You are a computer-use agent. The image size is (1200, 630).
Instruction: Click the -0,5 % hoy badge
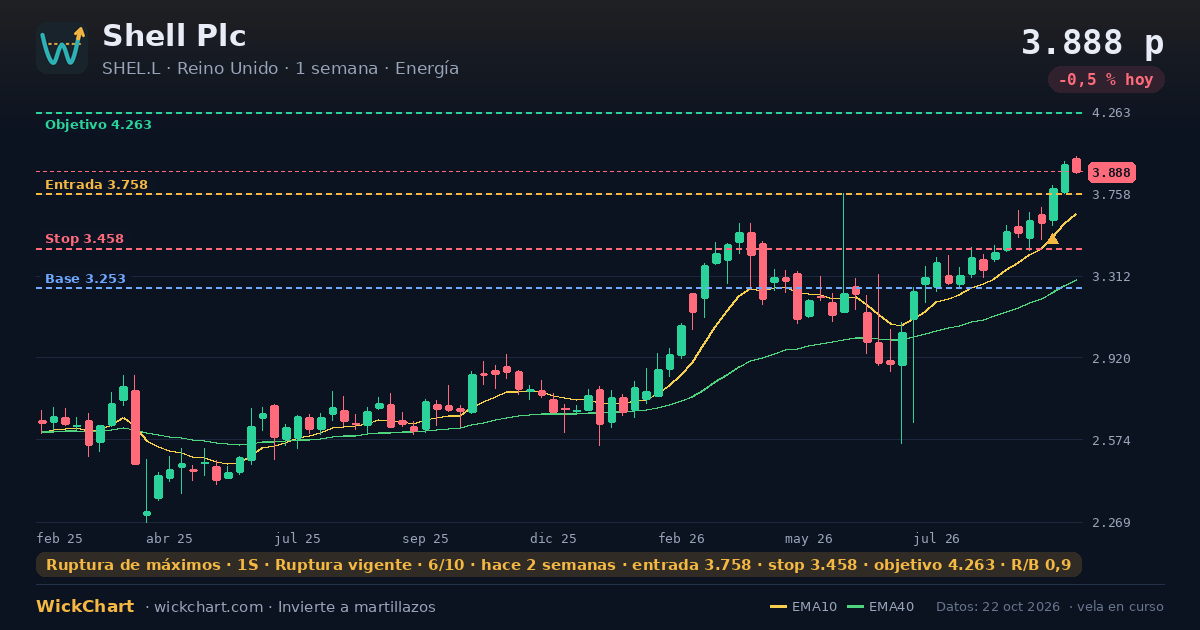[x=1106, y=80]
